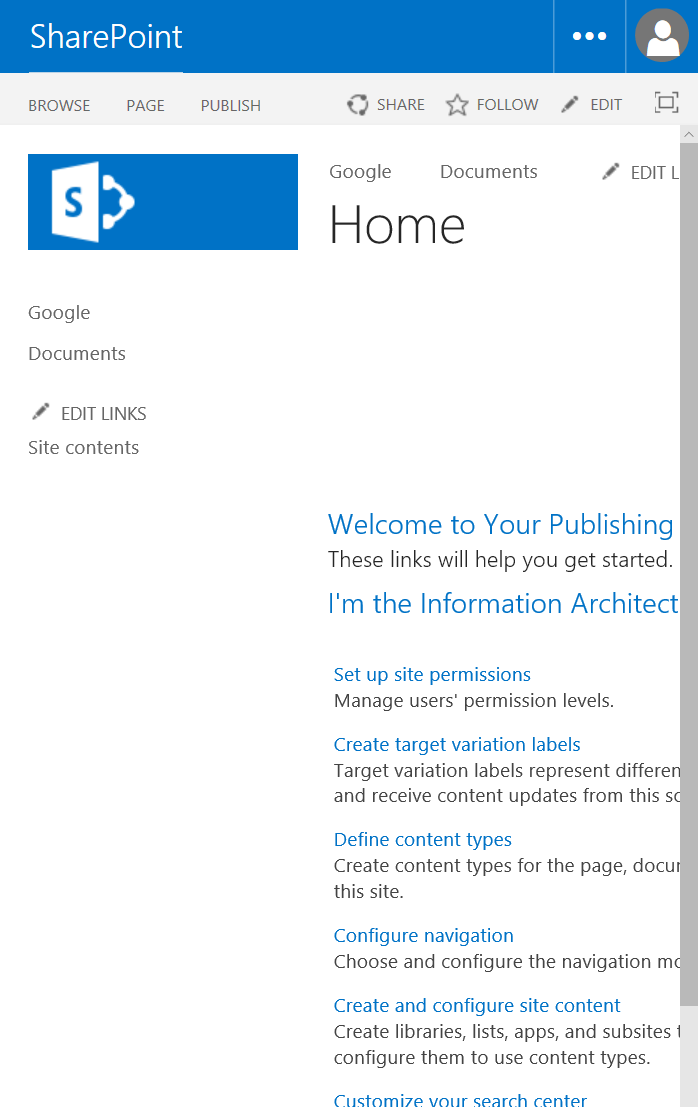Image resolution: width=698 pixels, height=1107 pixels.
Task: Click SHARE button text
Action: pos(401,104)
